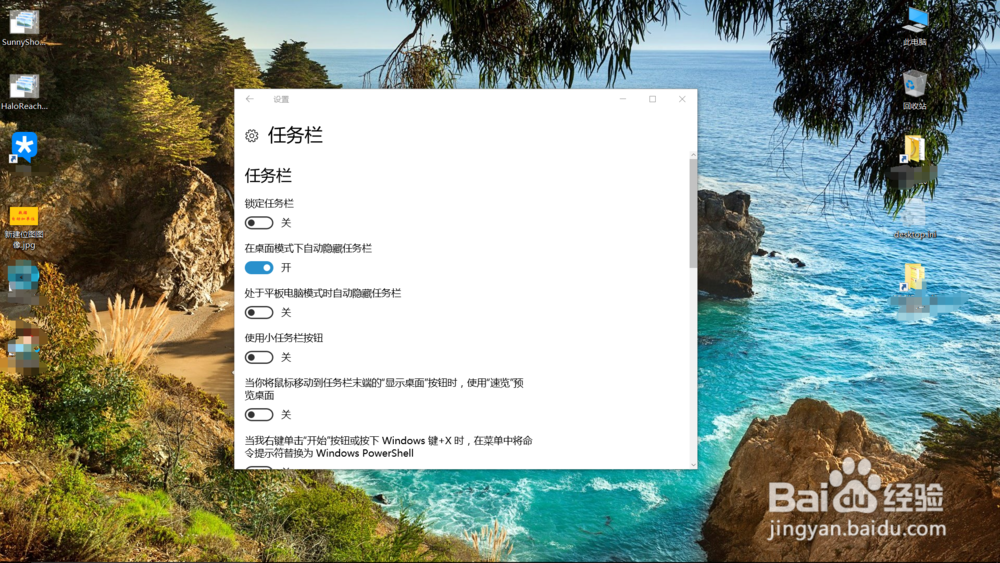Select the 此电脑 desktop icon
The width and height of the screenshot is (1000, 563).
tap(915, 27)
